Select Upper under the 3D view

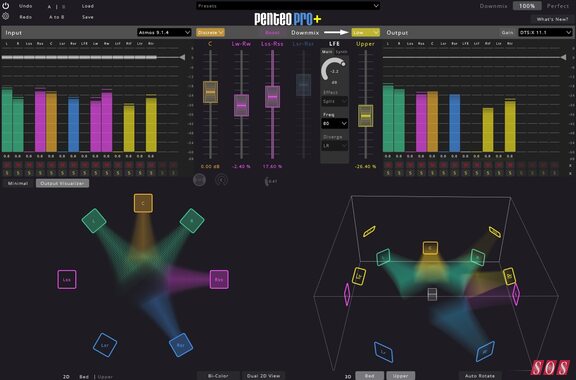click(401, 376)
